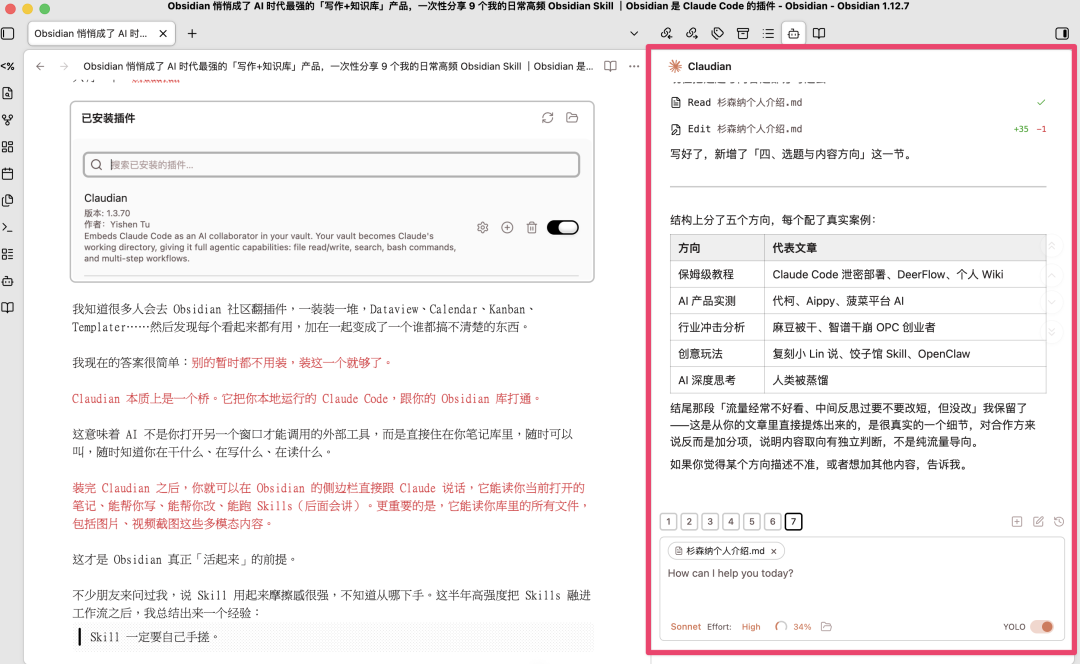Delete Claudian plugin trash icon
Screen dimensions: 1080x664
click(x=532, y=227)
